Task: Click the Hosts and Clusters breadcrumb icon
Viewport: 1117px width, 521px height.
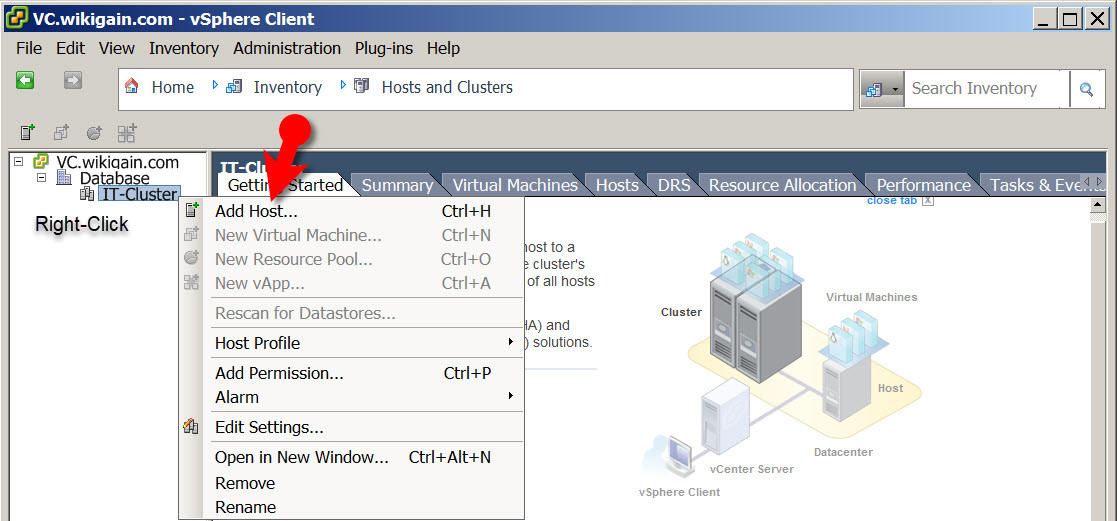Action: click(362, 86)
